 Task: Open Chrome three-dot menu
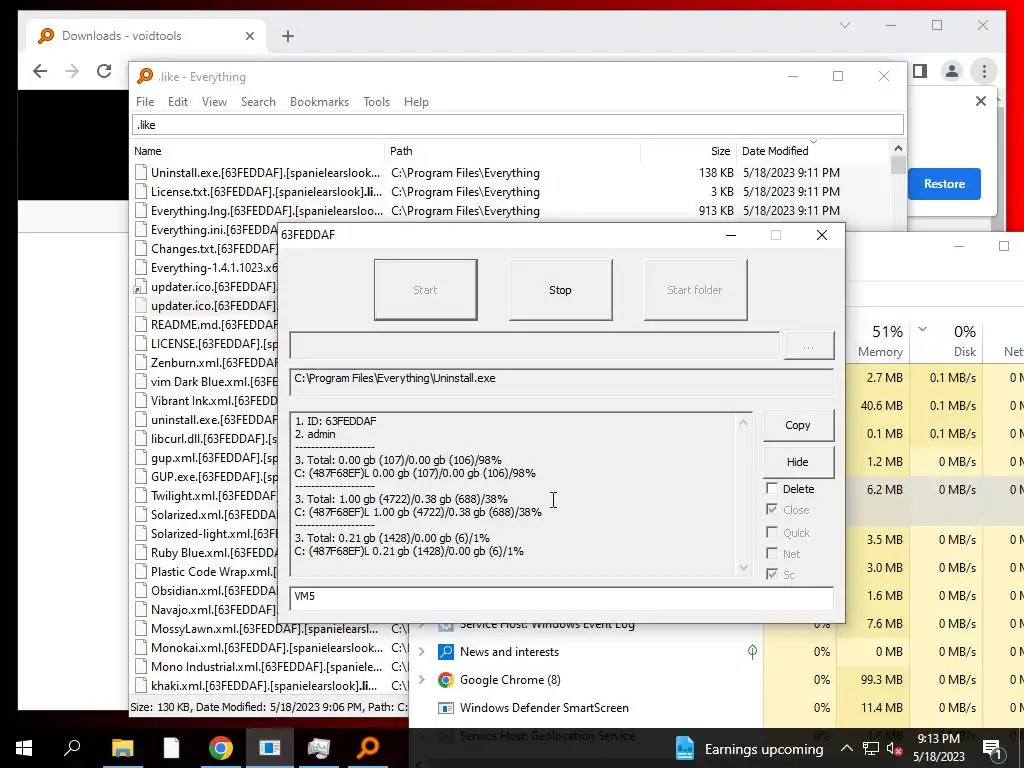coord(984,71)
